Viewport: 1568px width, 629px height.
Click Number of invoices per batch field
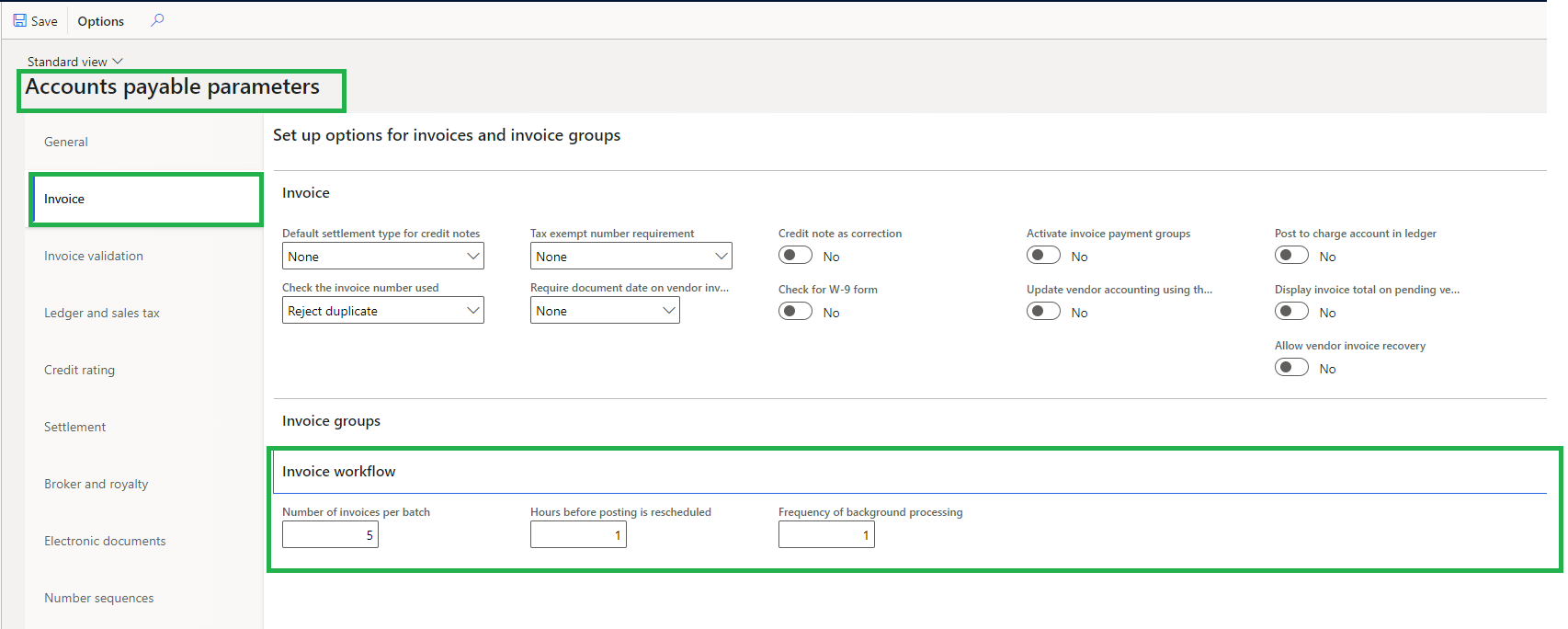[330, 535]
